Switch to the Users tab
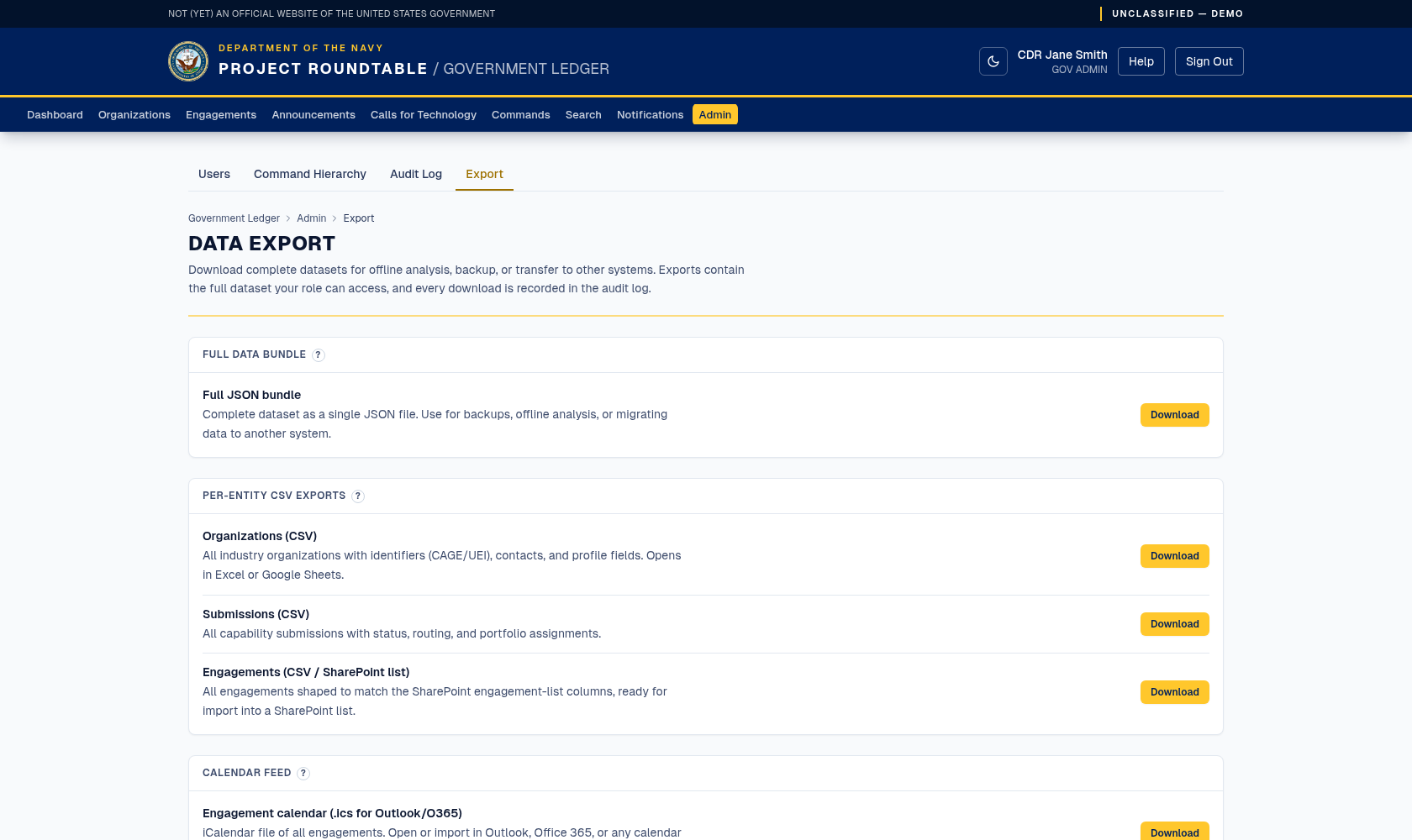 coord(214,174)
